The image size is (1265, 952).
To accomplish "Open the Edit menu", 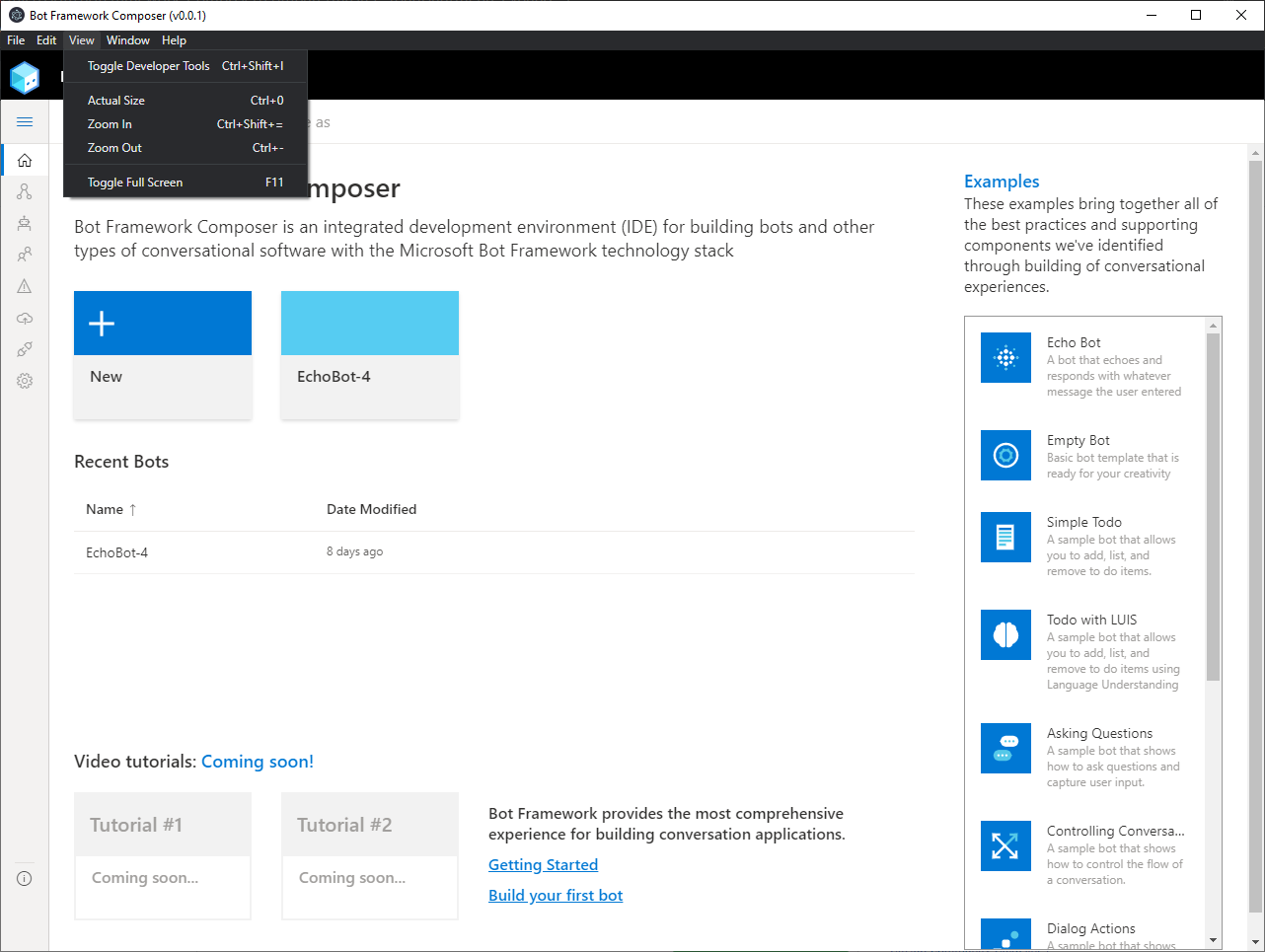I will [x=46, y=40].
